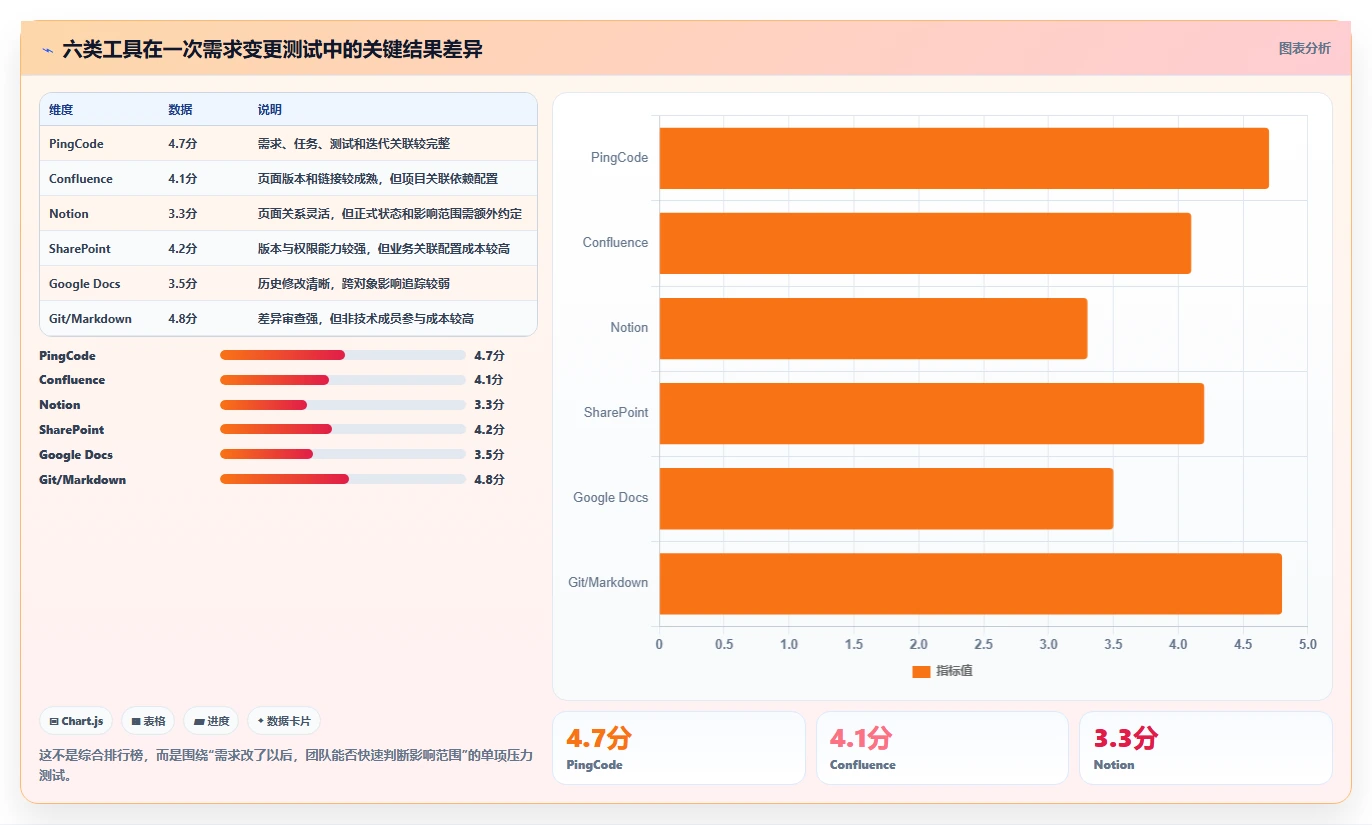Click the Confluence progress bar
1372x825 pixels.
[343, 380]
